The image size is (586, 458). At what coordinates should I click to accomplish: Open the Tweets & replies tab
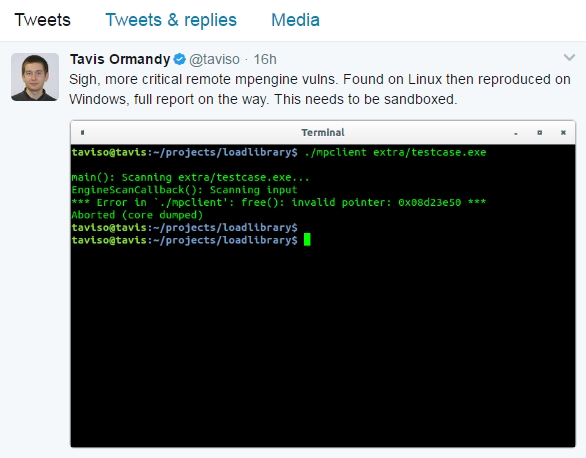[171, 20]
